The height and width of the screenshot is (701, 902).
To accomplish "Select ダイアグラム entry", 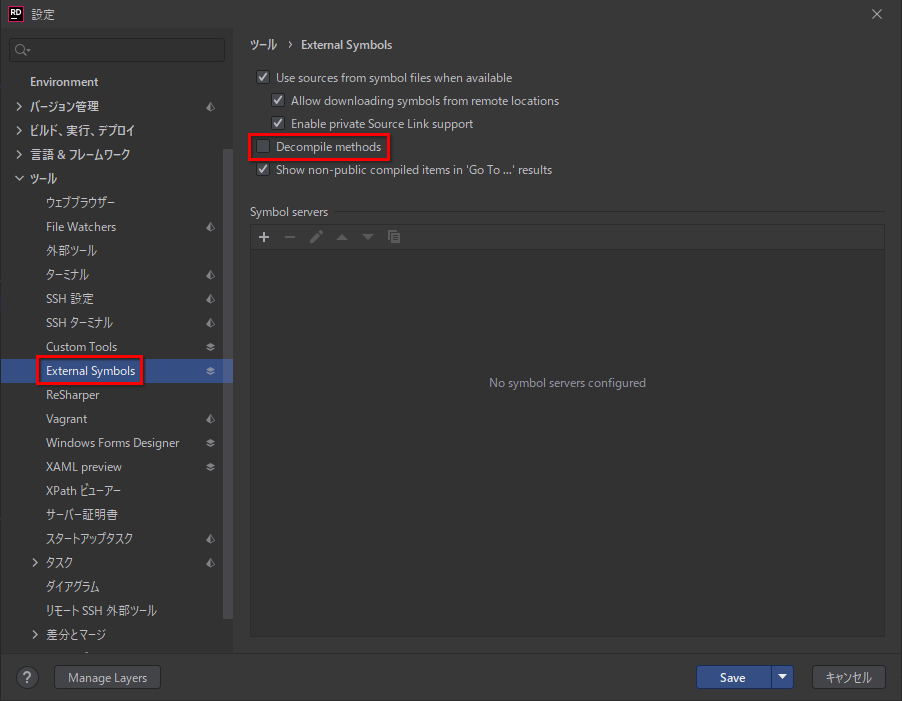I will click(72, 587).
